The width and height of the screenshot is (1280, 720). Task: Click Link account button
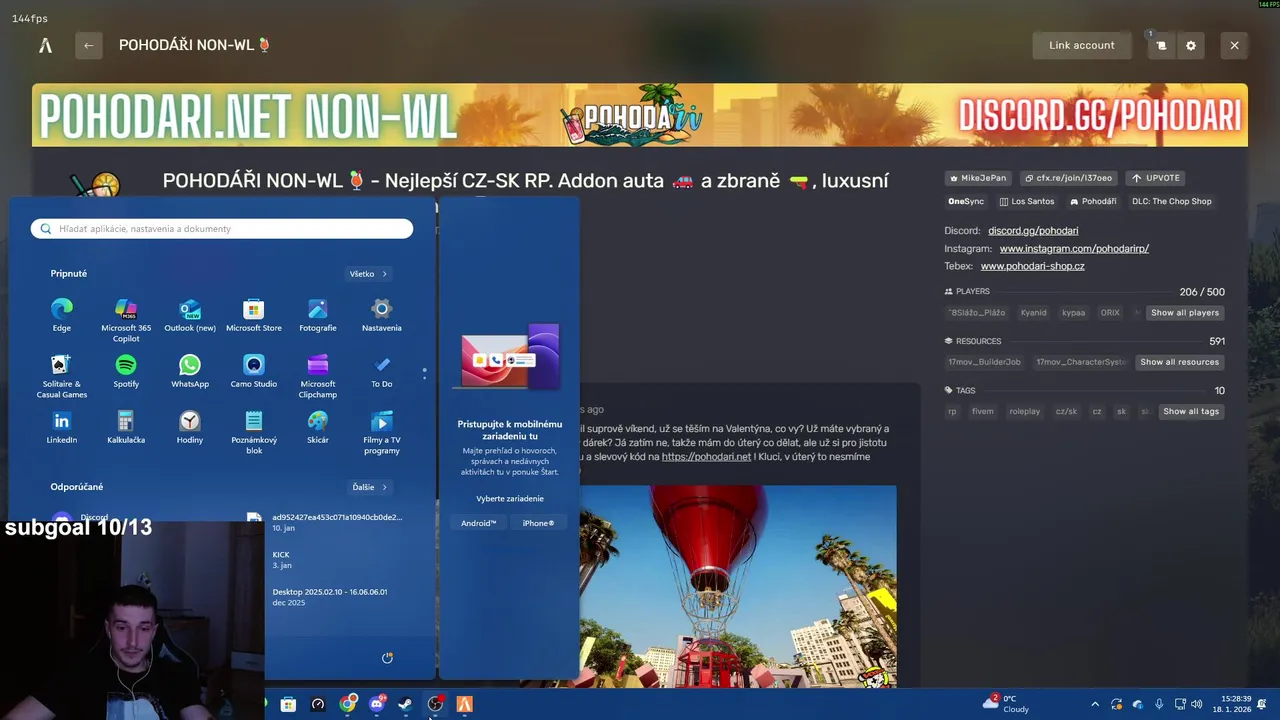coord(1081,45)
